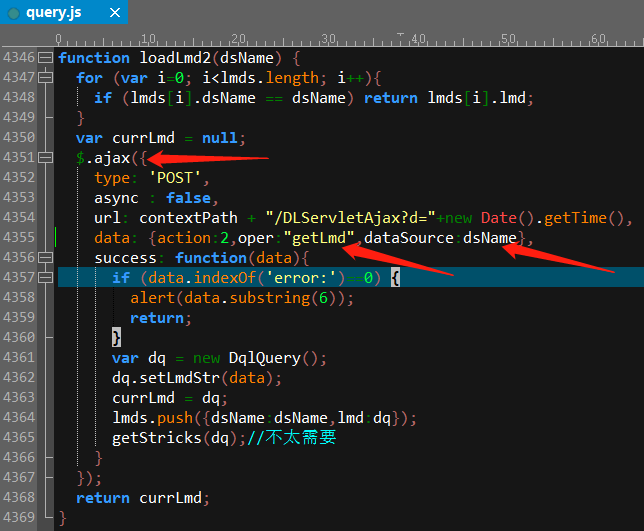This screenshot has width=644, height=531.
Task: Click 'return currLmd' on line 4368
Action: pos(139,498)
